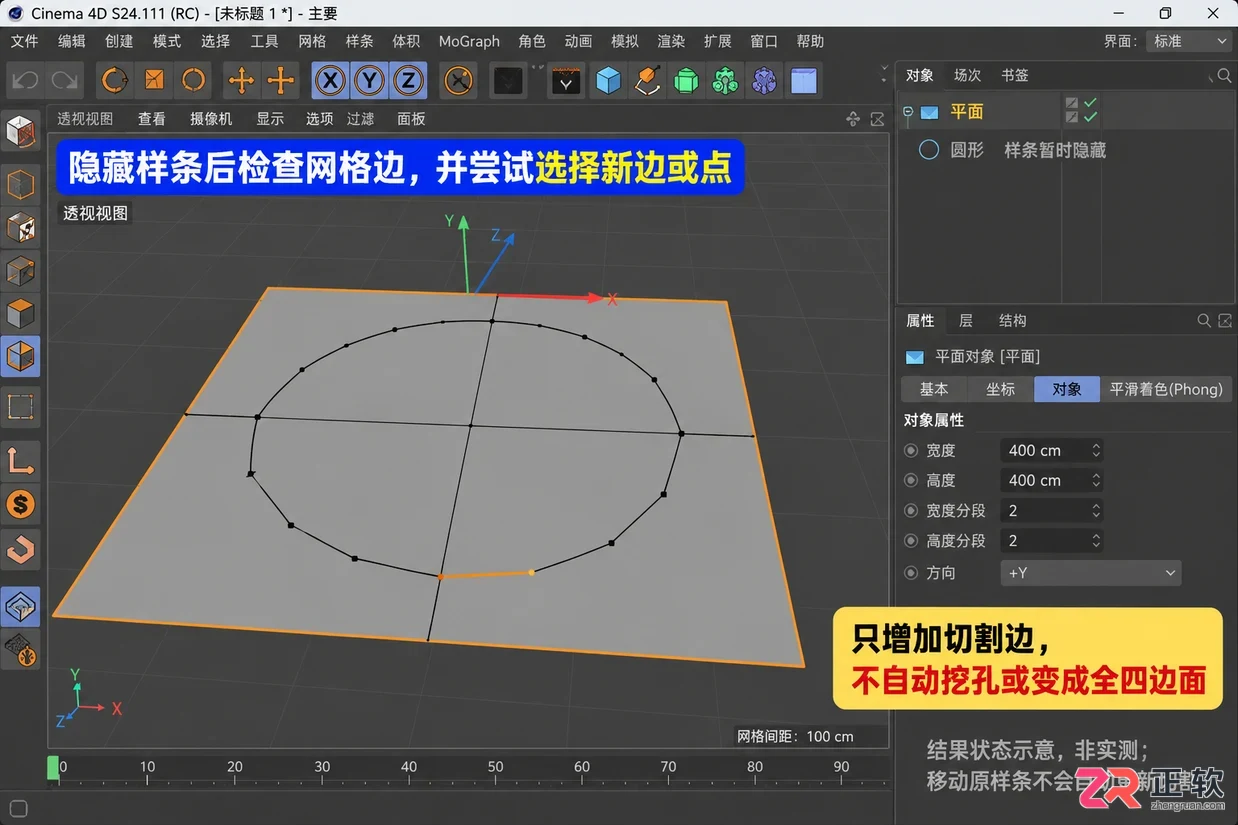Toggle the highlighted locked workplane icon

point(21,606)
